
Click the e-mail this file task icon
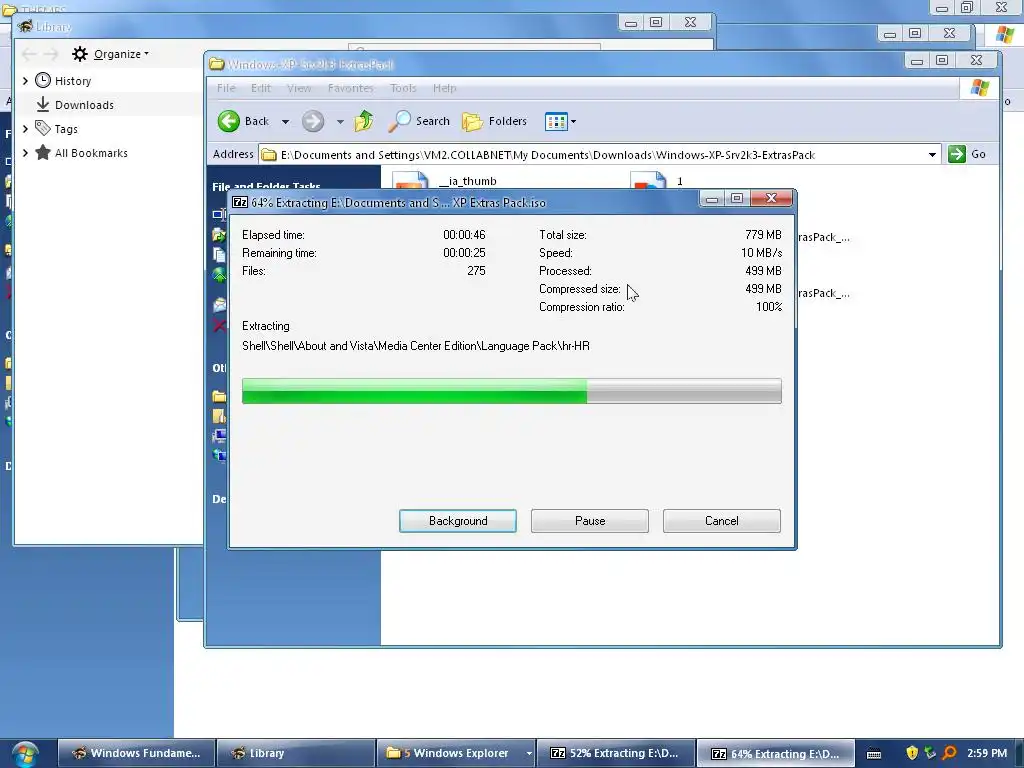[x=219, y=304]
